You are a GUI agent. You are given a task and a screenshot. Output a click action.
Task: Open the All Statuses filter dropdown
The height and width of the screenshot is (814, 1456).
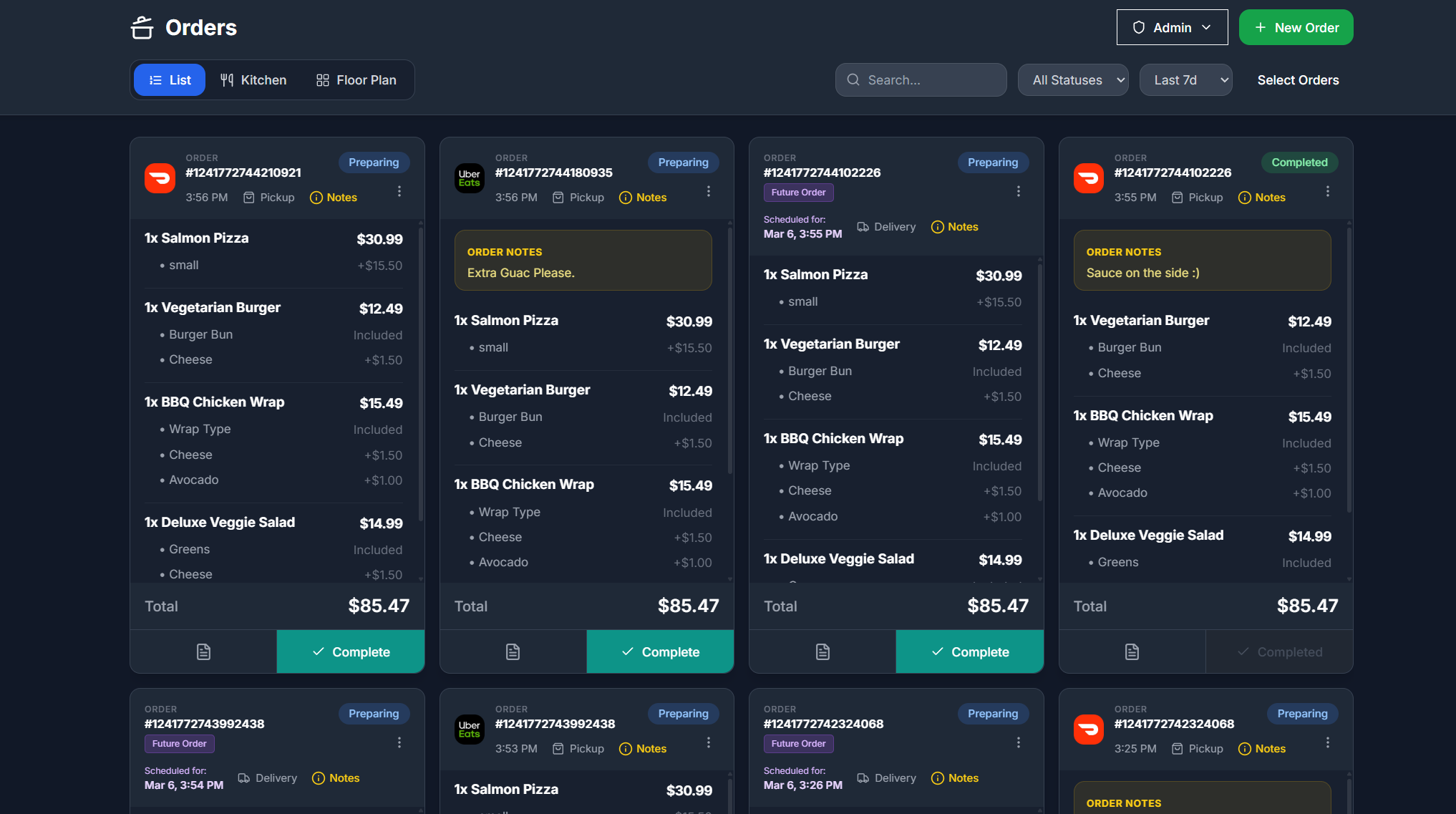[x=1073, y=80]
